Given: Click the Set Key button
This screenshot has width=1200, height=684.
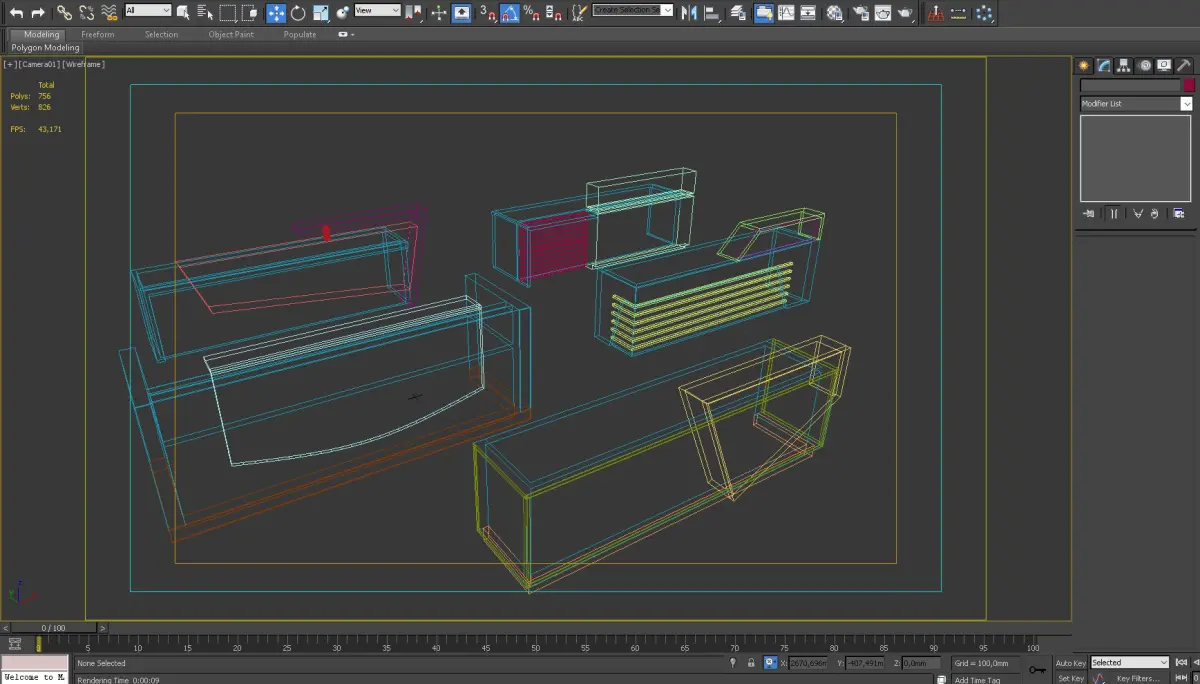Looking at the screenshot, I should pos(1070,678).
